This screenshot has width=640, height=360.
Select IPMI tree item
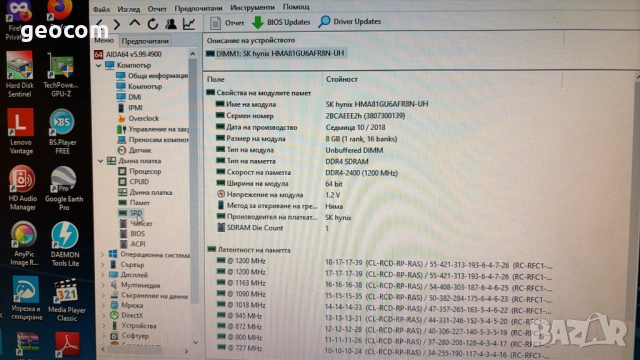[130, 108]
